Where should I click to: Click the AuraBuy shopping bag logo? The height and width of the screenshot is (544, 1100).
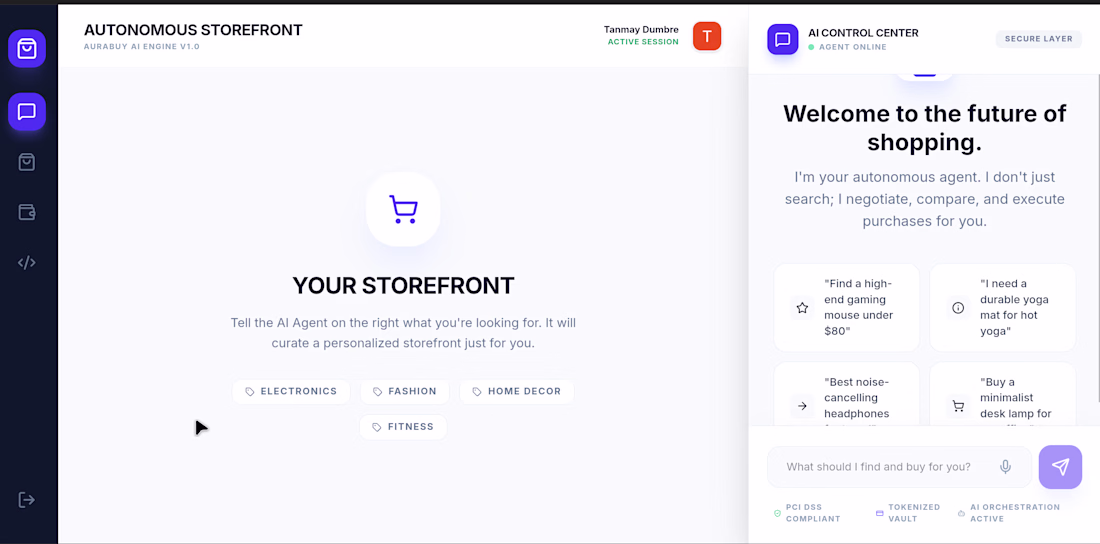(27, 48)
